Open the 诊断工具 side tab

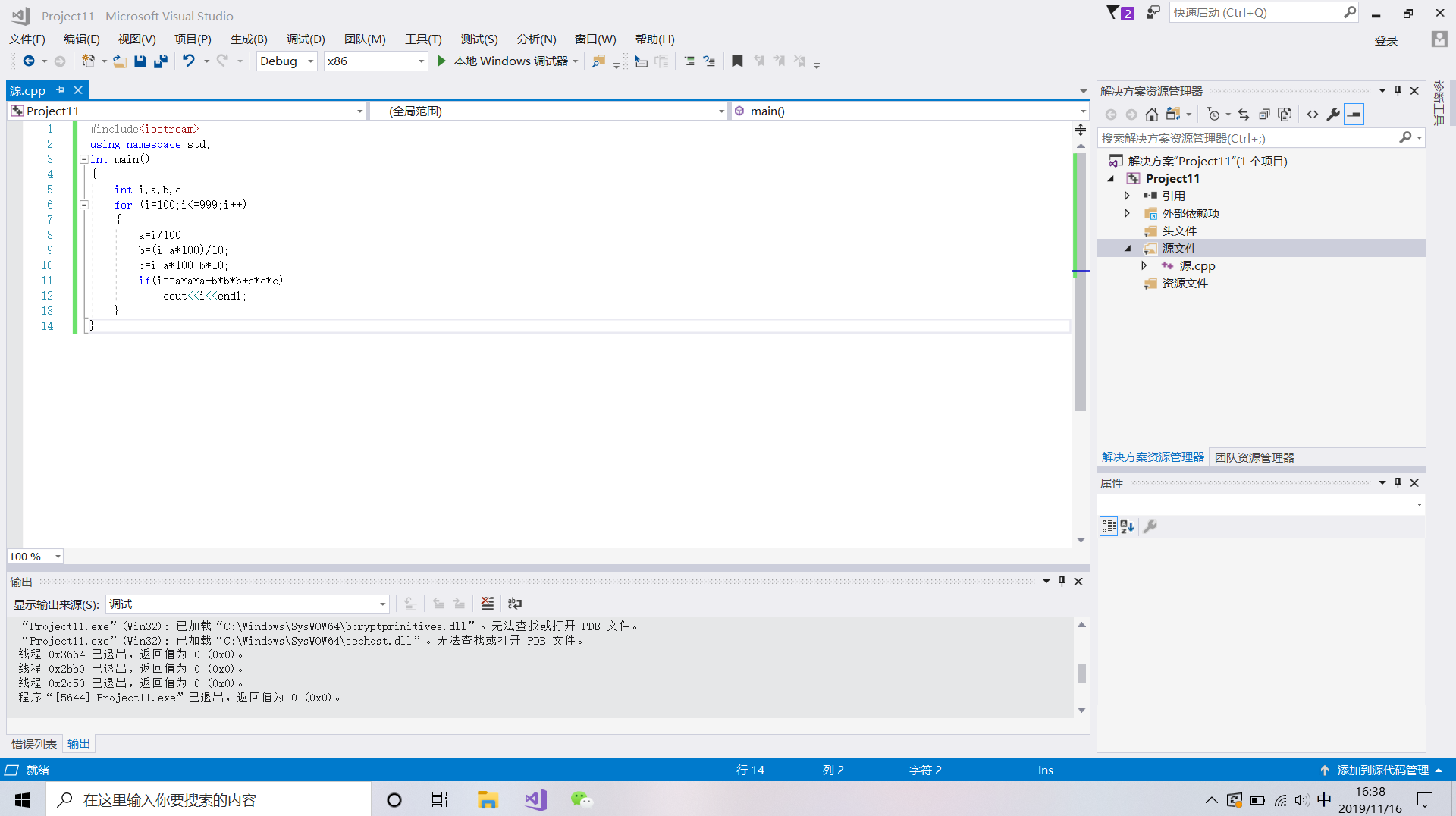point(1439,103)
